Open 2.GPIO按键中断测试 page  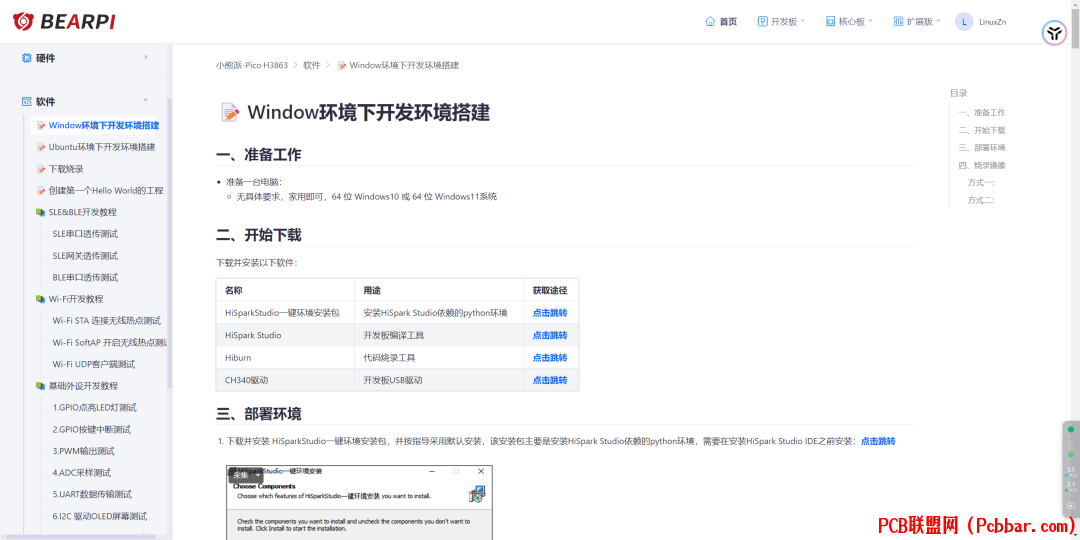[92, 429]
